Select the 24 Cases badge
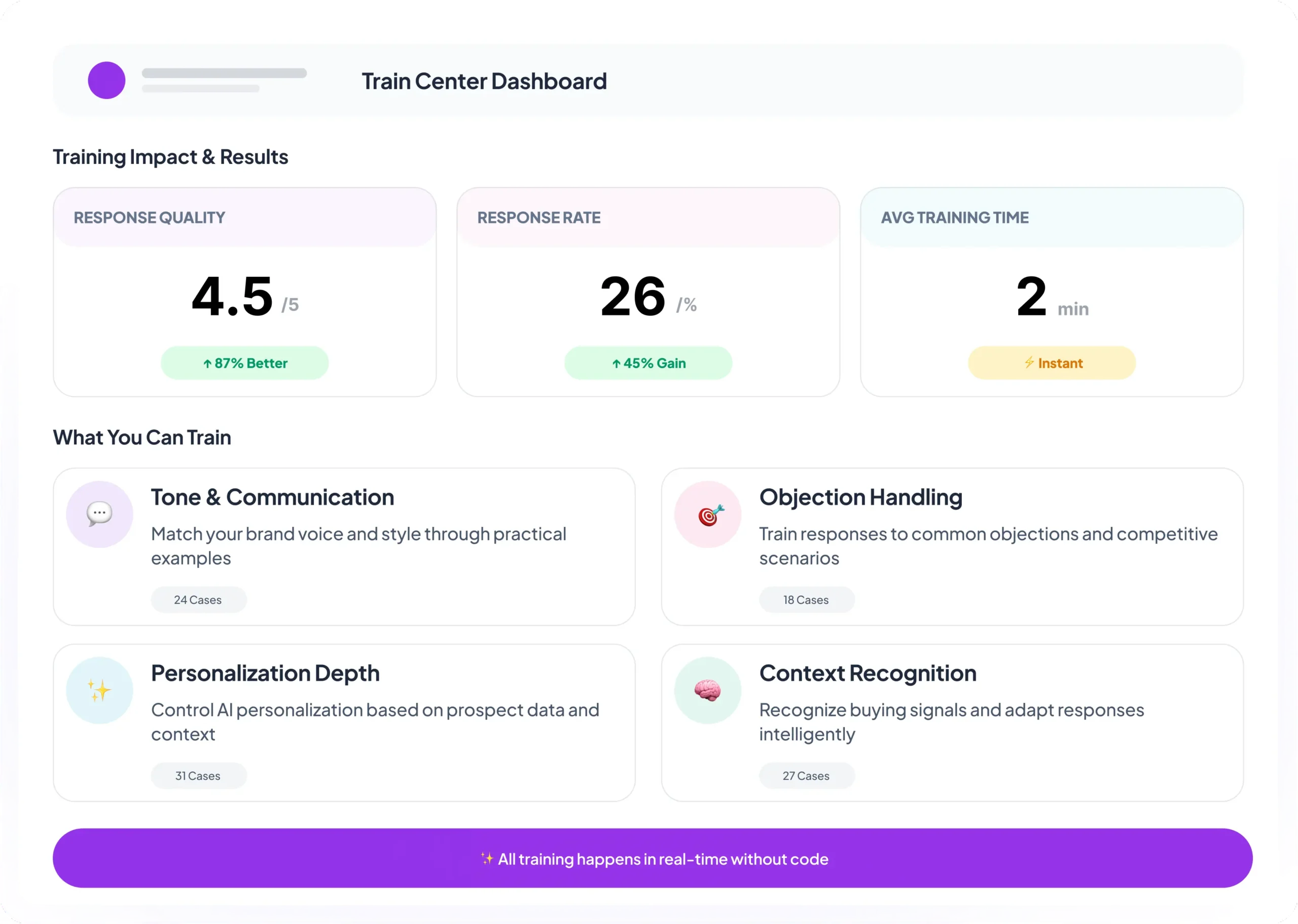The image size is (1298, 924). coord(199,600)
